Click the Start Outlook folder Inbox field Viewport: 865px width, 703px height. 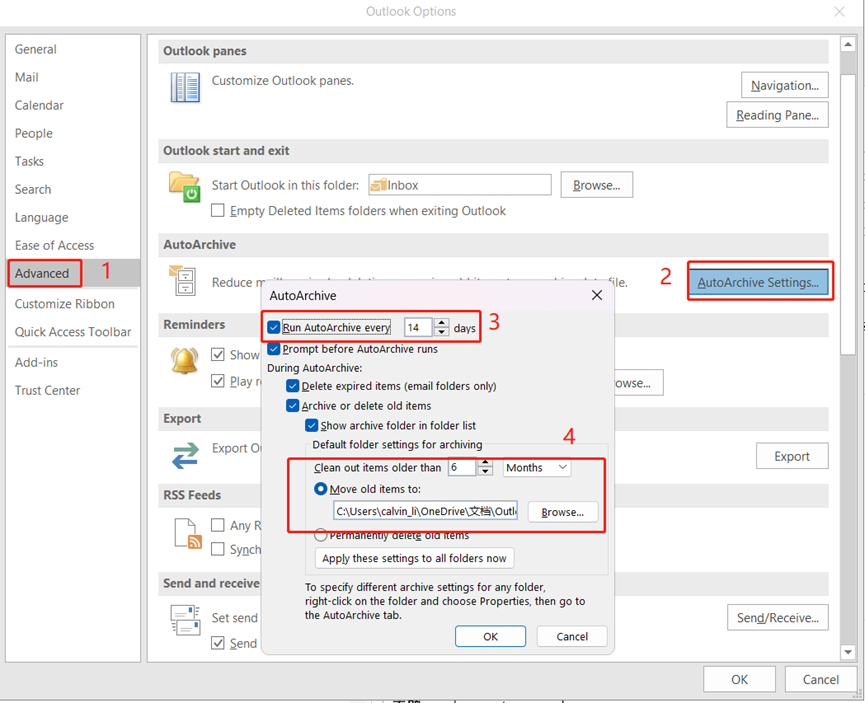(460, 185)
